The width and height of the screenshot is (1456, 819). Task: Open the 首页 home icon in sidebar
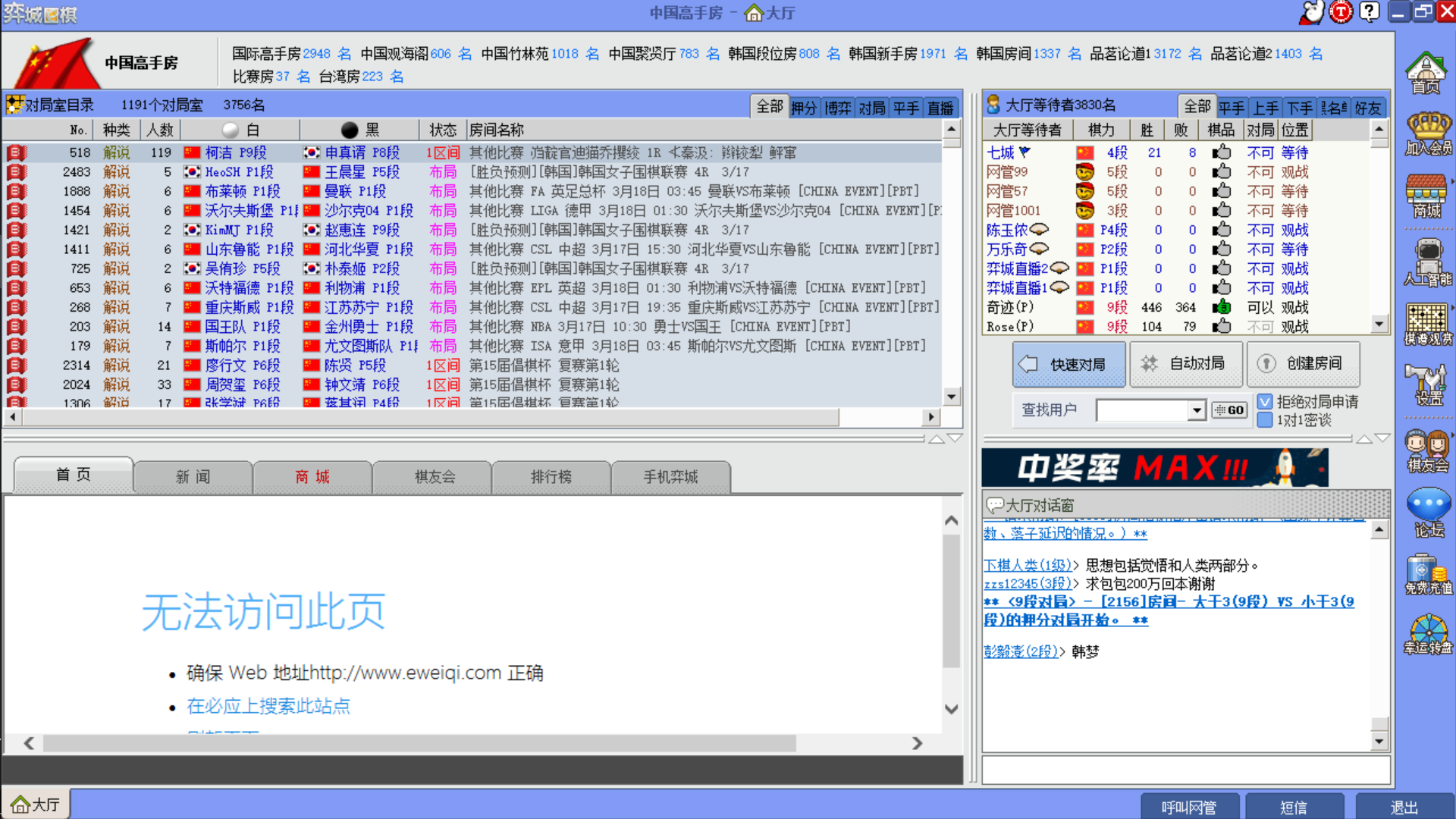click(x=1426, y=72)
